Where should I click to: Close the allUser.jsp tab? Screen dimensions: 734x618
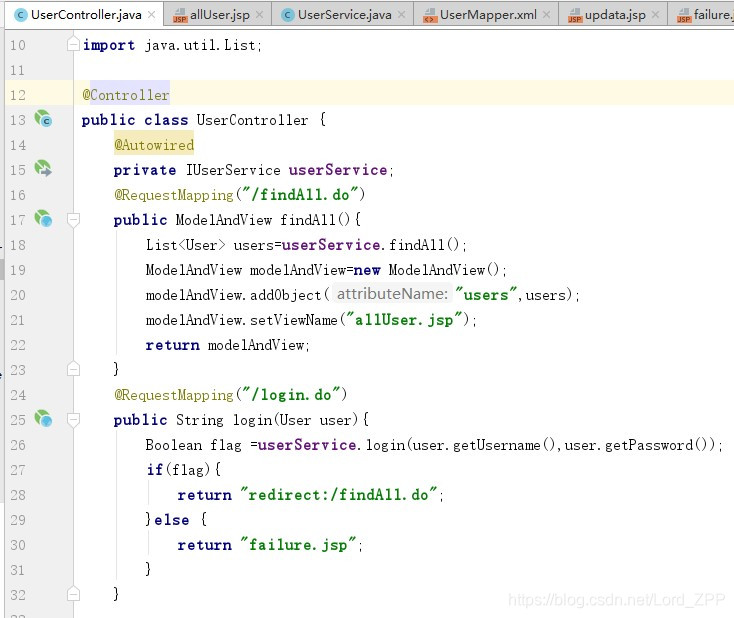(260, 15)
